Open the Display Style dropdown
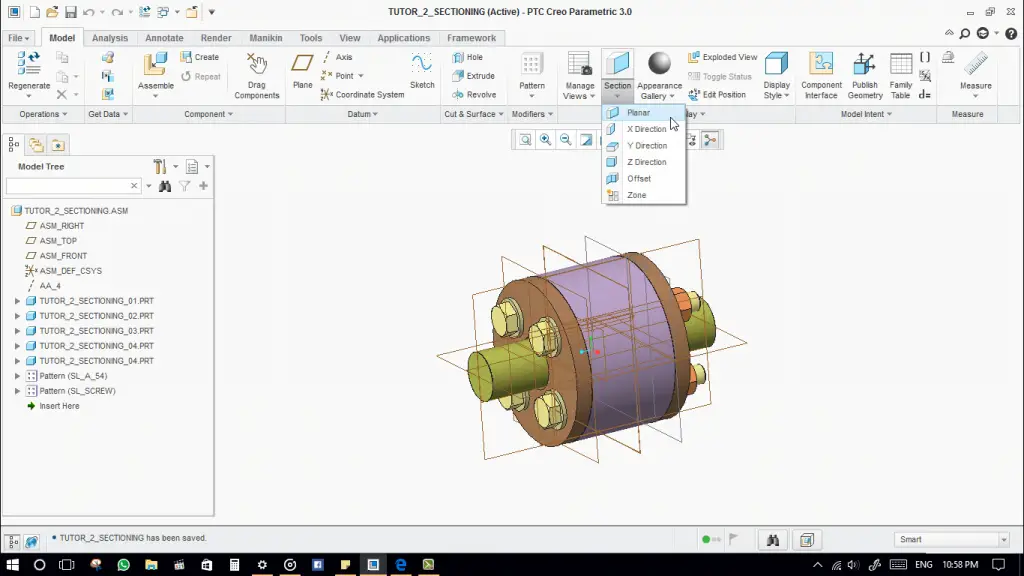Image resolution: width=1024 pixels, height=576 pixels. [x=776, y=96]
